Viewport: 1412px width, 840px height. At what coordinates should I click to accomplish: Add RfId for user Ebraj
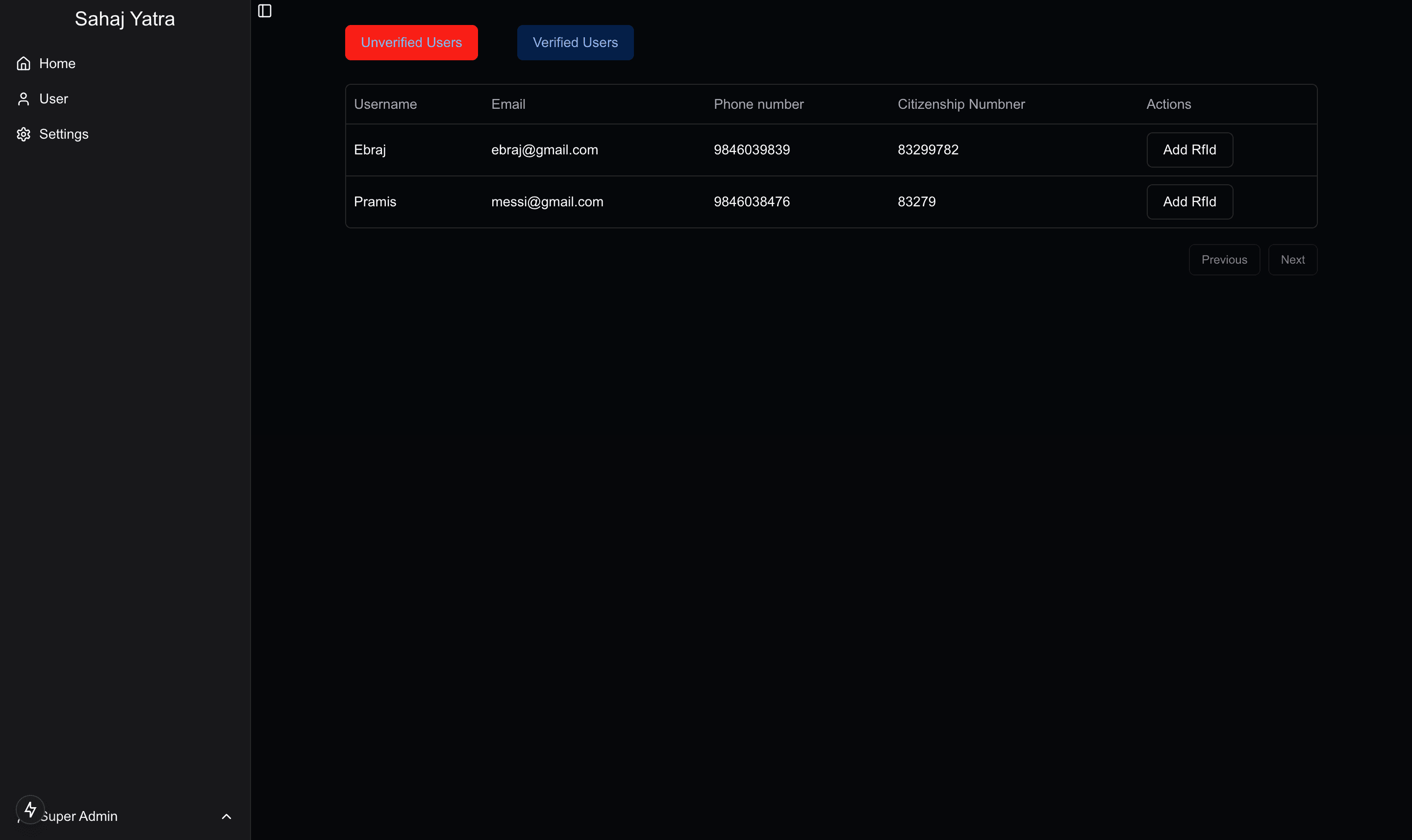tap(1189, 150)
